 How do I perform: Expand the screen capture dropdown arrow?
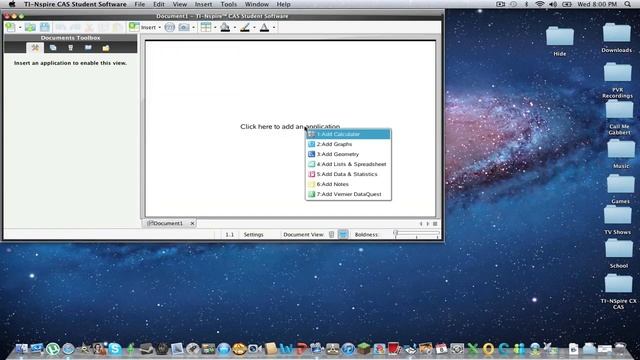click(193, 27)
